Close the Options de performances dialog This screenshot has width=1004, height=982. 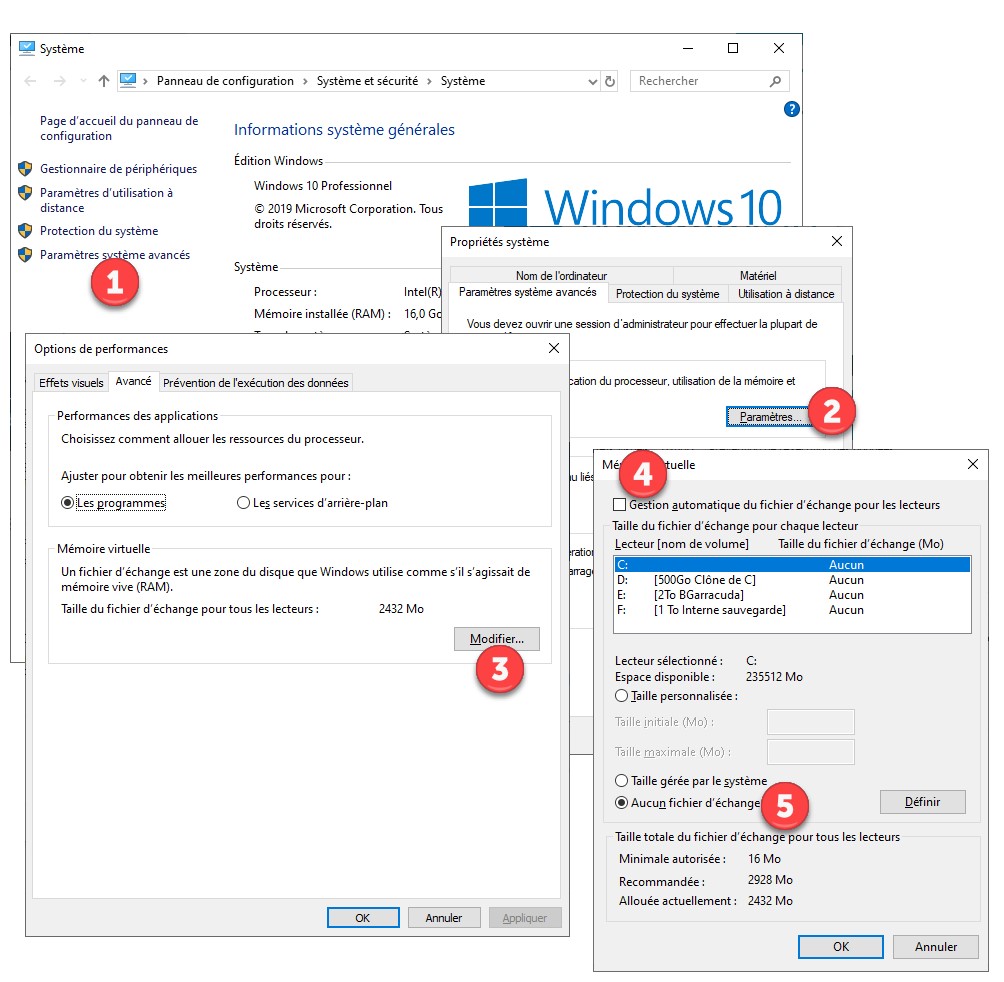tap(554, 348)
